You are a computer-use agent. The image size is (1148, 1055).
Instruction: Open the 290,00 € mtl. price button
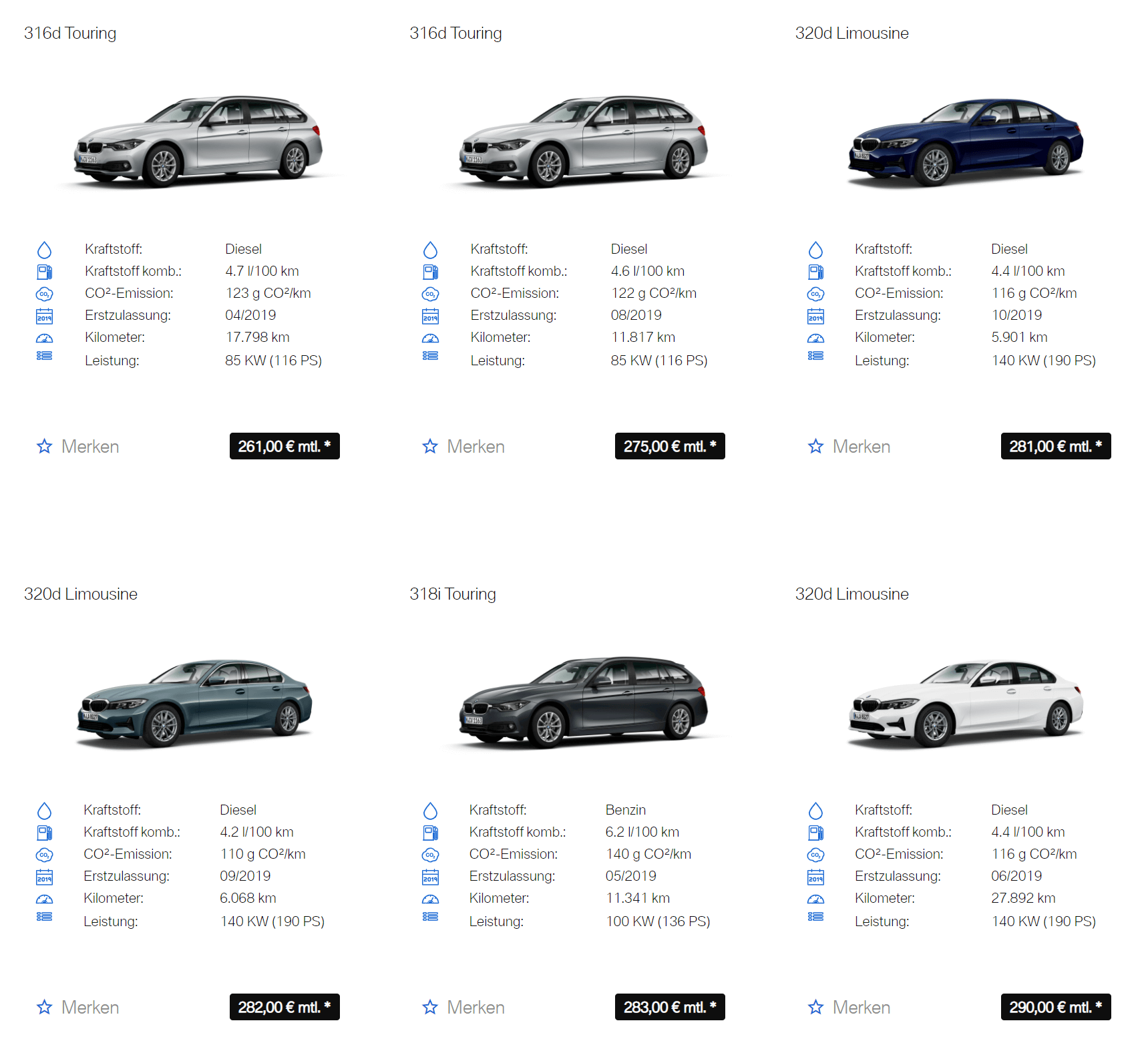[x=1056, y=1007]
